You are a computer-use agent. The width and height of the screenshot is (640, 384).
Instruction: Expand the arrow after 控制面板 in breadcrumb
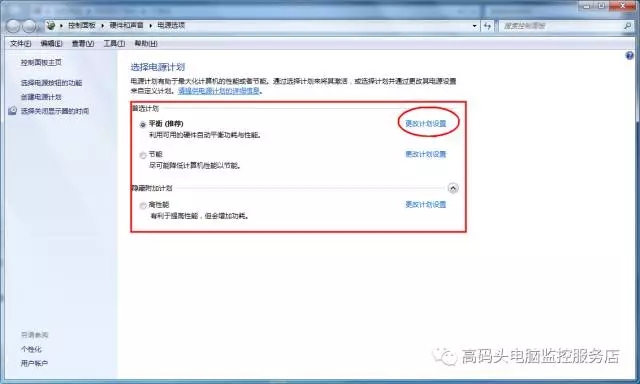pyautogui.click(x=102, y=25)
